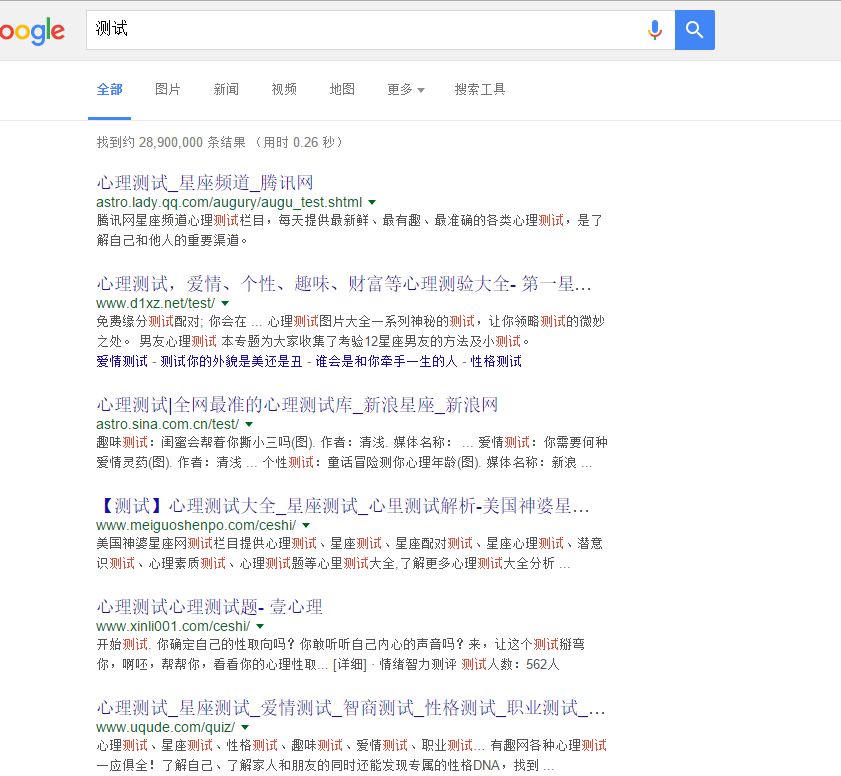Screen dimensions: 841x776
Task: Switch to the 新闻 tab
Action: pos(226,90)
